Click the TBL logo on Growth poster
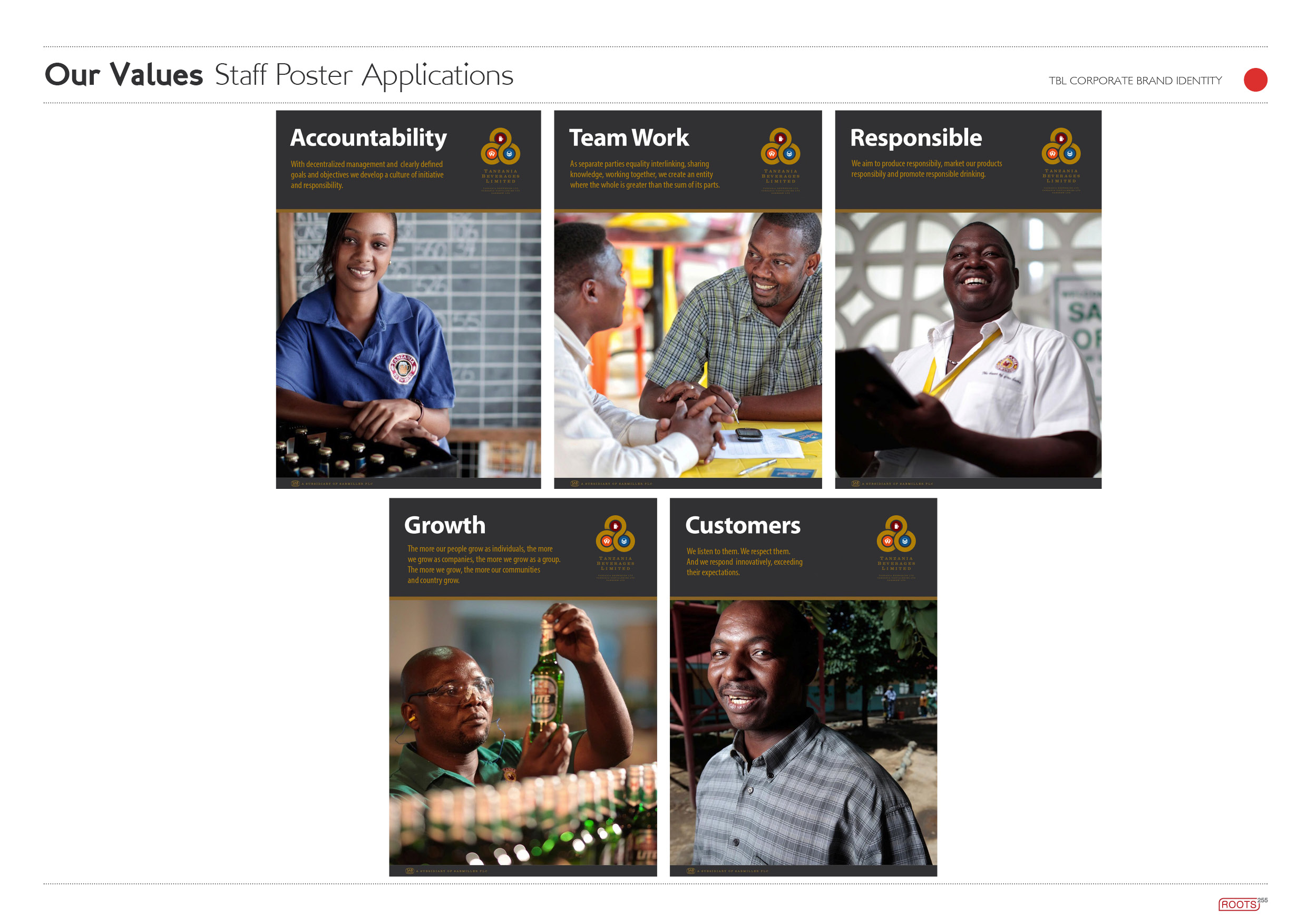The height and width of the screenshot is (924, 1307). click(616, 548)
